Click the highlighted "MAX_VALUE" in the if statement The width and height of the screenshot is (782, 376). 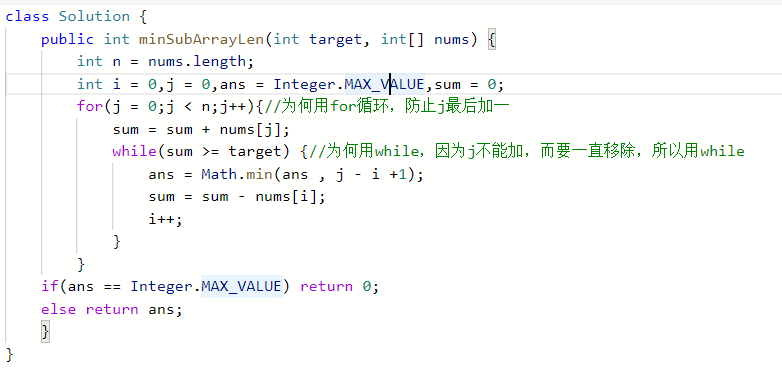(242, 286)
